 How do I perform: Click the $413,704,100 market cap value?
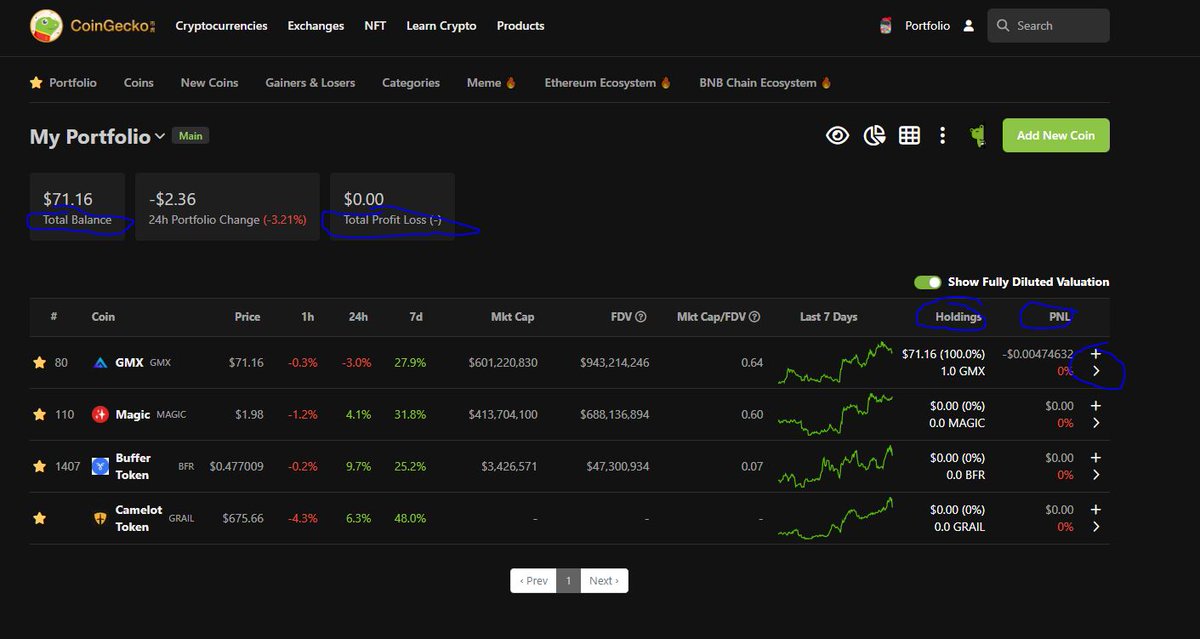pyautogui.click(x=502, y=414)
